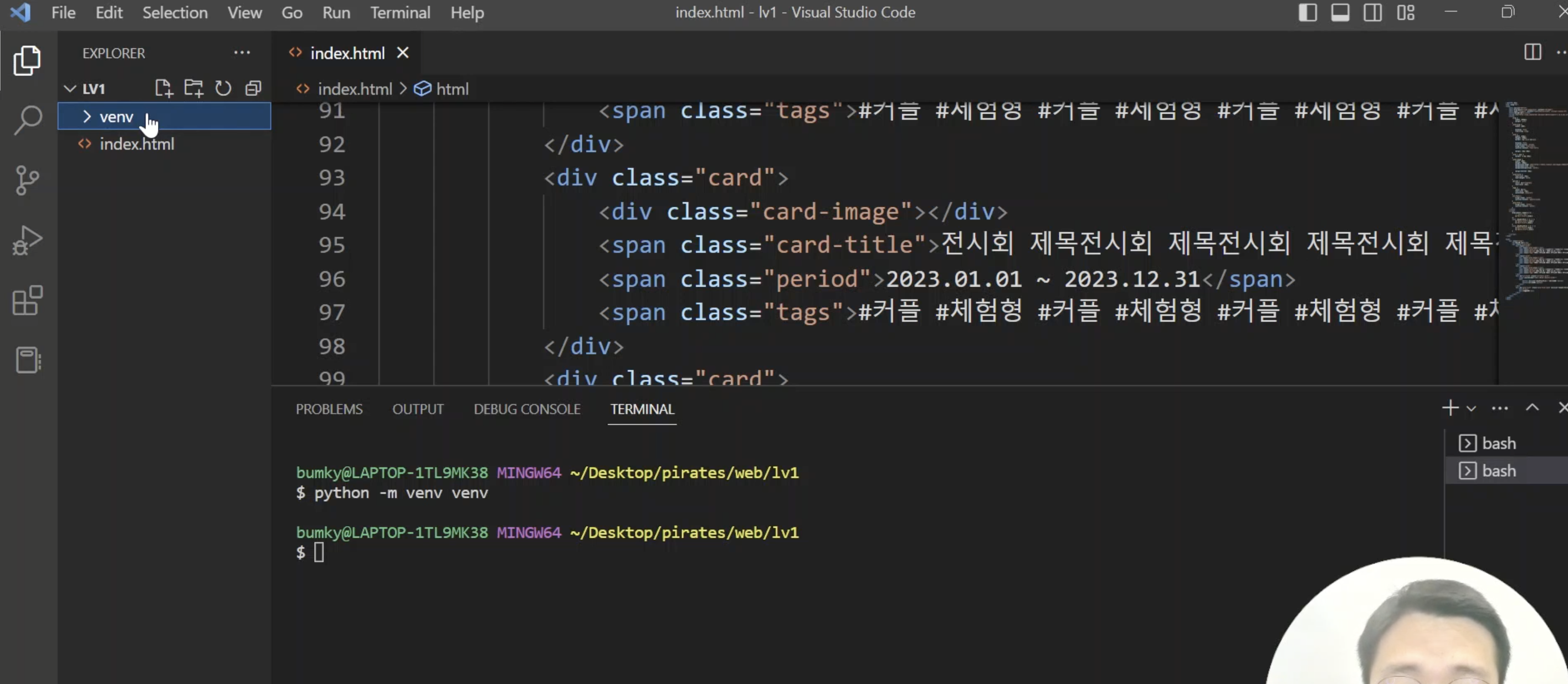Click "card-title" text on line 95

pos(844,244)
